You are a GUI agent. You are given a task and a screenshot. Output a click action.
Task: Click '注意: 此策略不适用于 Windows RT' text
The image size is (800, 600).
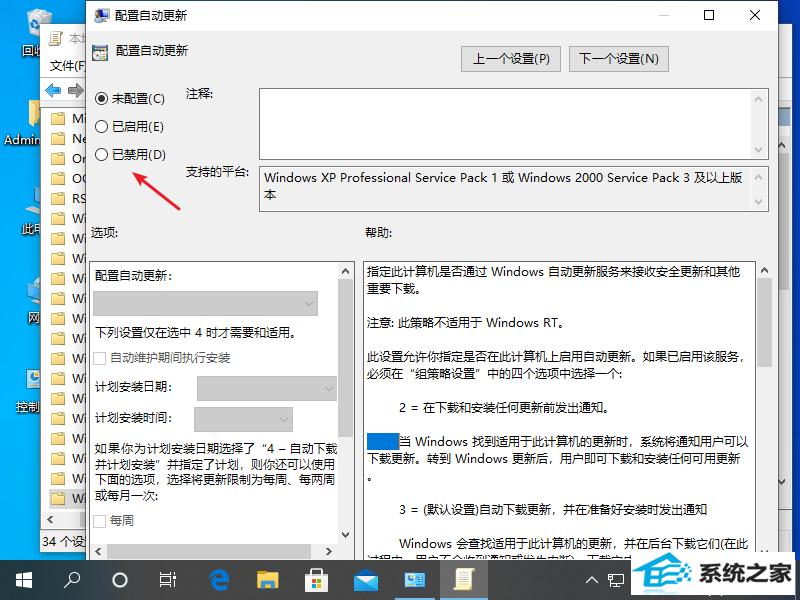coord(465,323)
